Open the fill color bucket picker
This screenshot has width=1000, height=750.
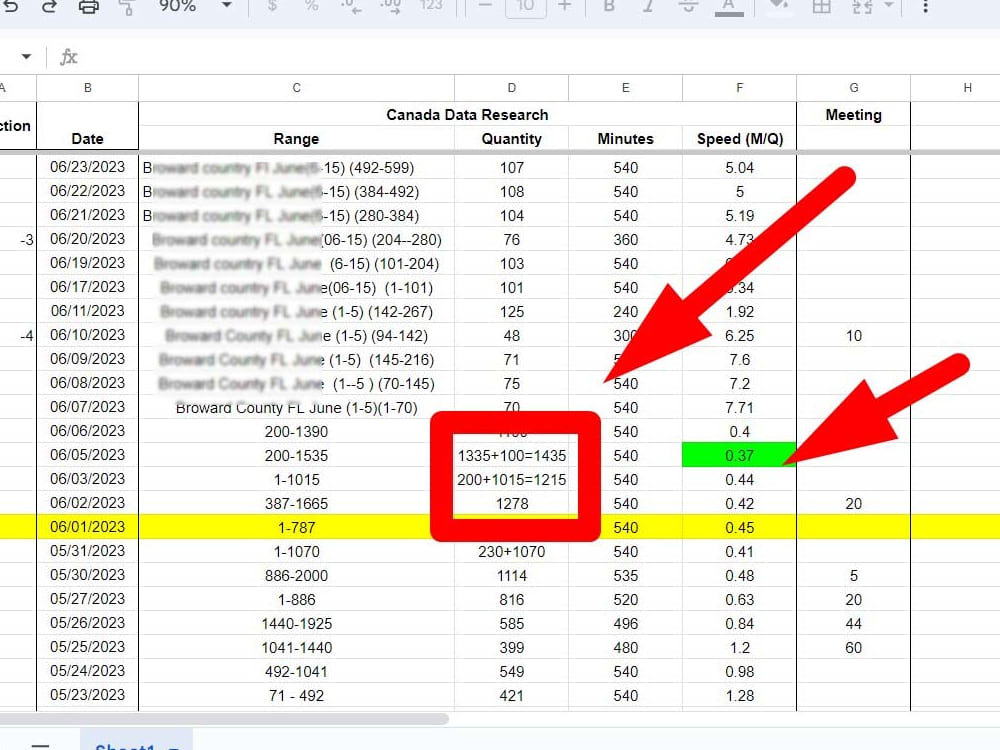coord(777,6)
